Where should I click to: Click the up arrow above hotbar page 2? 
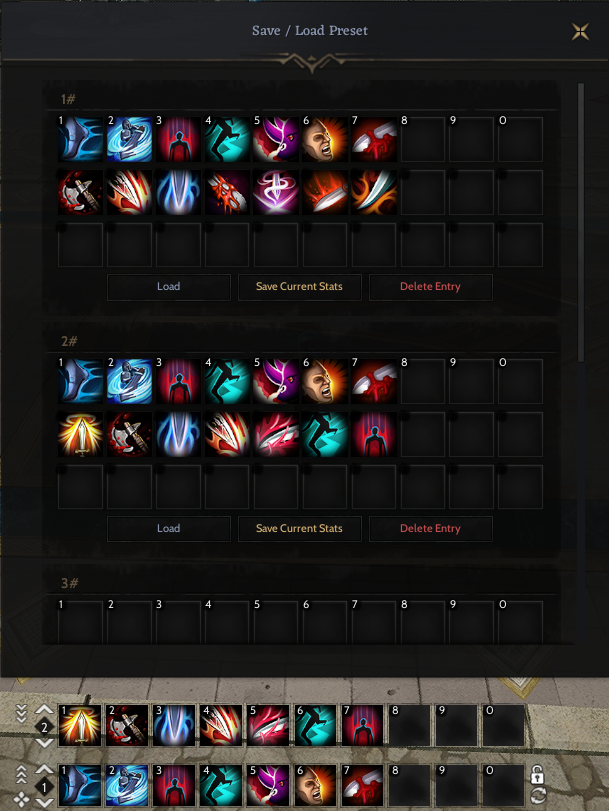[x=44, y=710]
